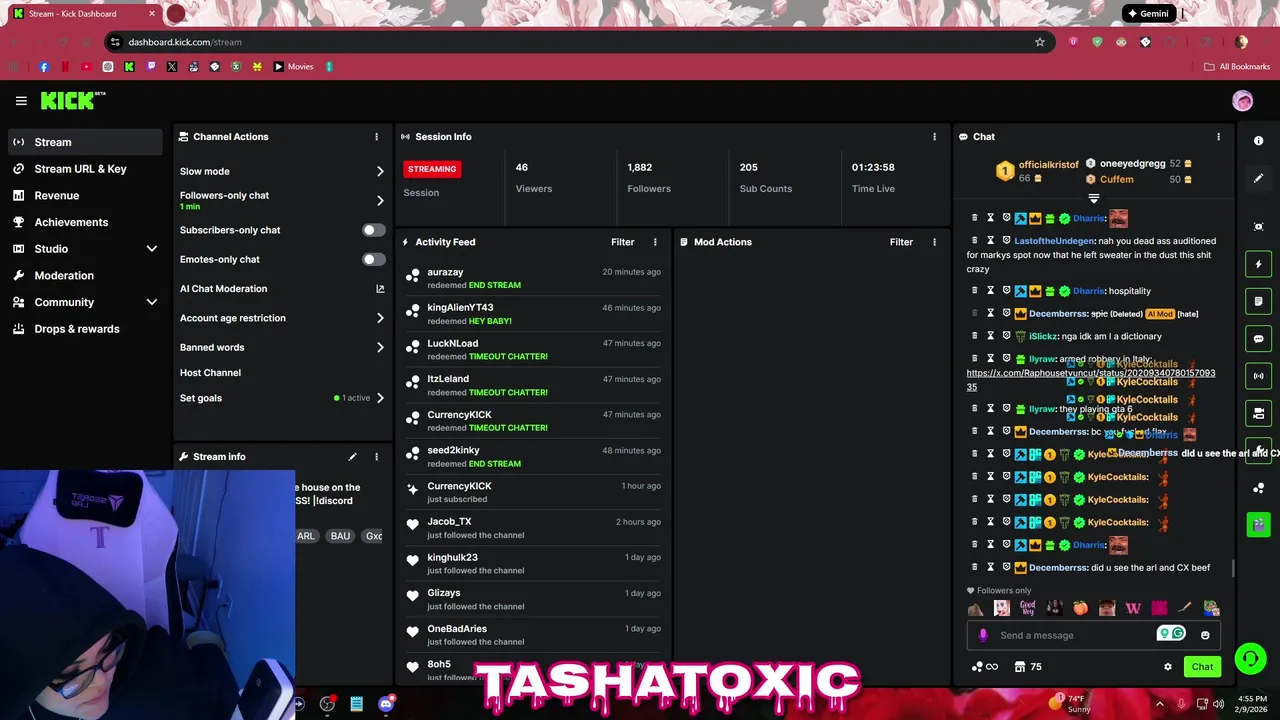Open Activity Feed three-dot menu
The width and height of the screenshot is (1280, 720).
[656, 242]
